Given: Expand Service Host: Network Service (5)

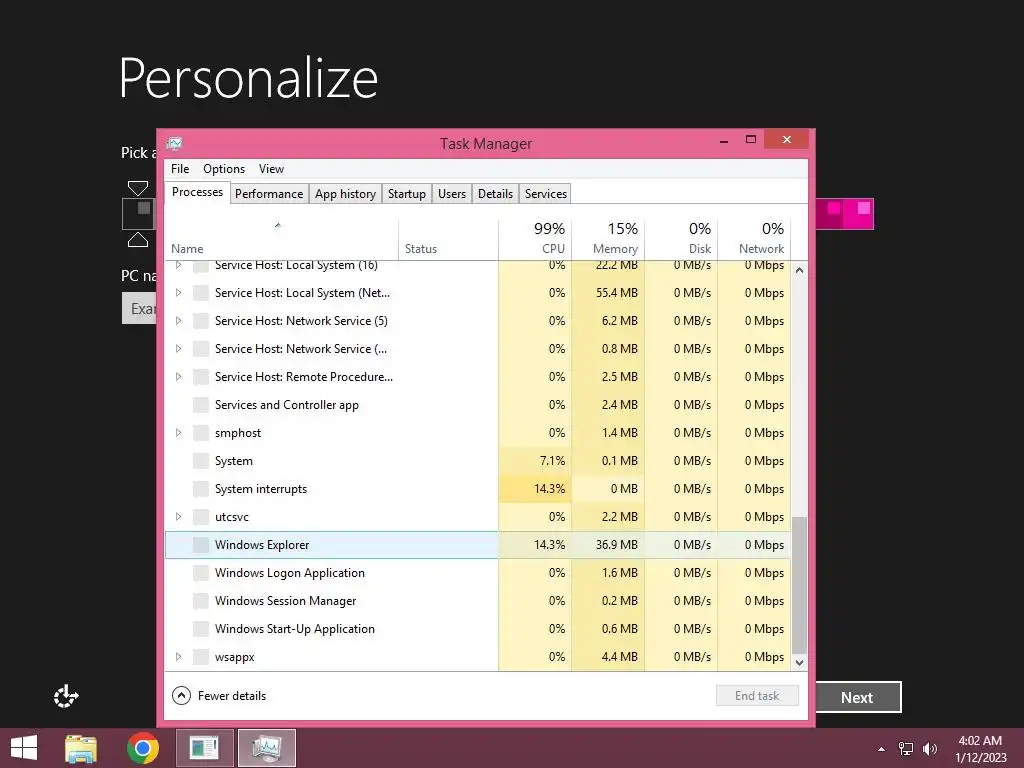Looking at the screenshot, I should click(178, 321).
